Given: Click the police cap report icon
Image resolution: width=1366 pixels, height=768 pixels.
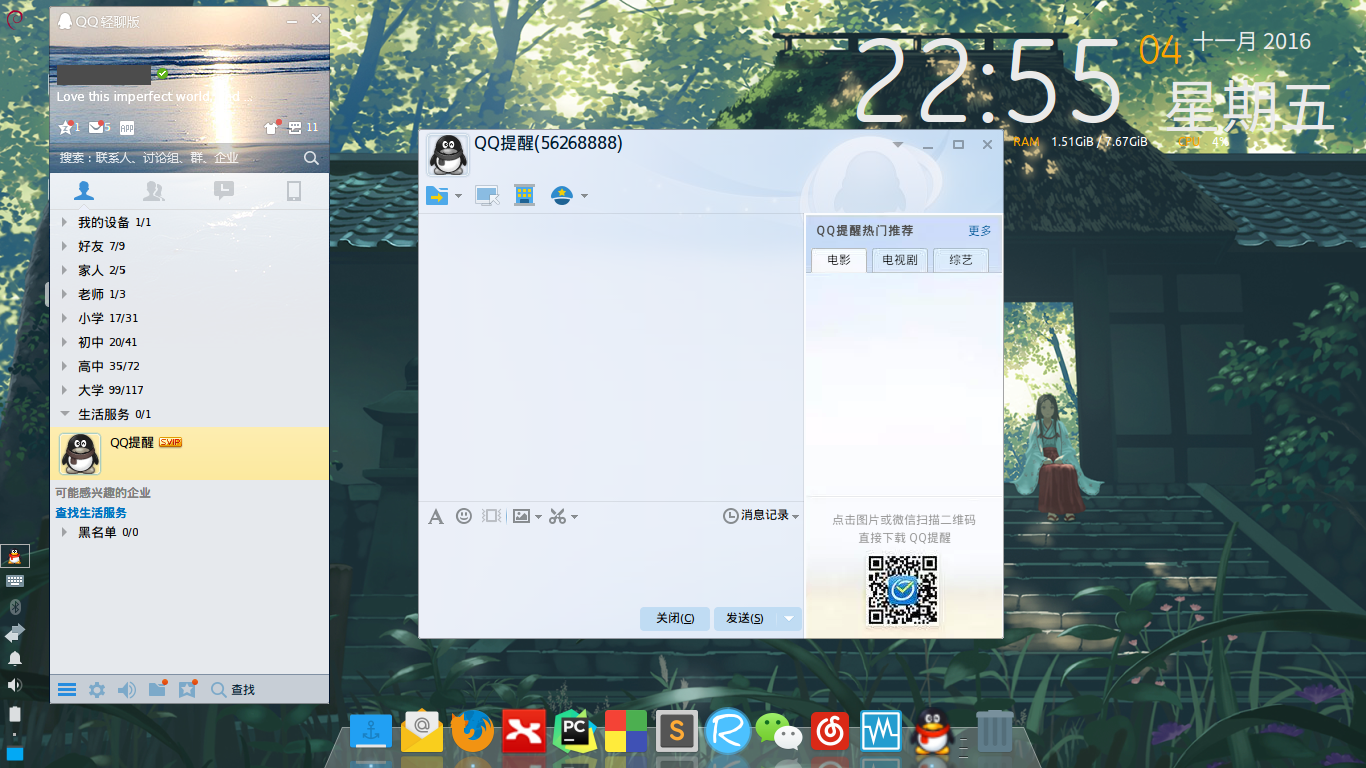Looking at the screenshot, I should coord(561,195).
